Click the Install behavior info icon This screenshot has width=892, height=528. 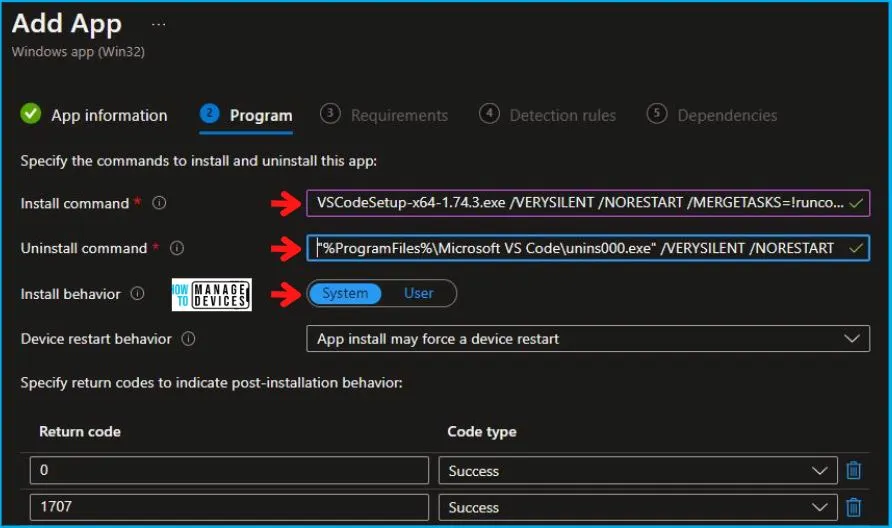pyautogui.click(x=138, y=294)
